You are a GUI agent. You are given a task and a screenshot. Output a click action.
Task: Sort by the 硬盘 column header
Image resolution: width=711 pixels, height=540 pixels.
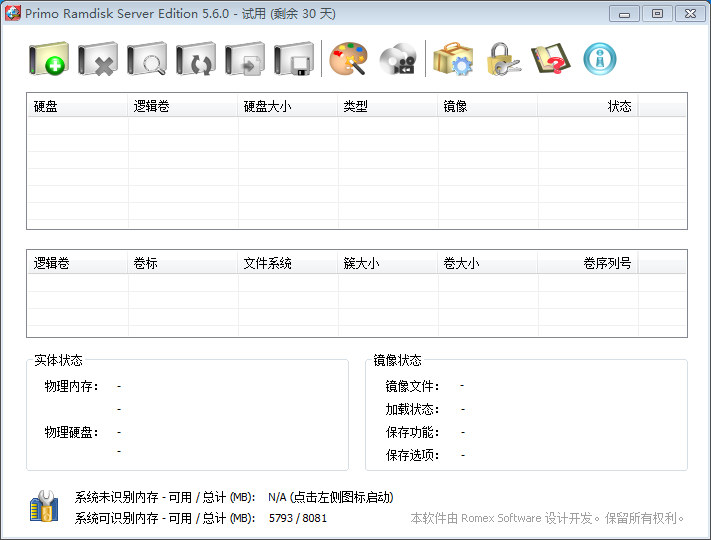tap(78, 106)
